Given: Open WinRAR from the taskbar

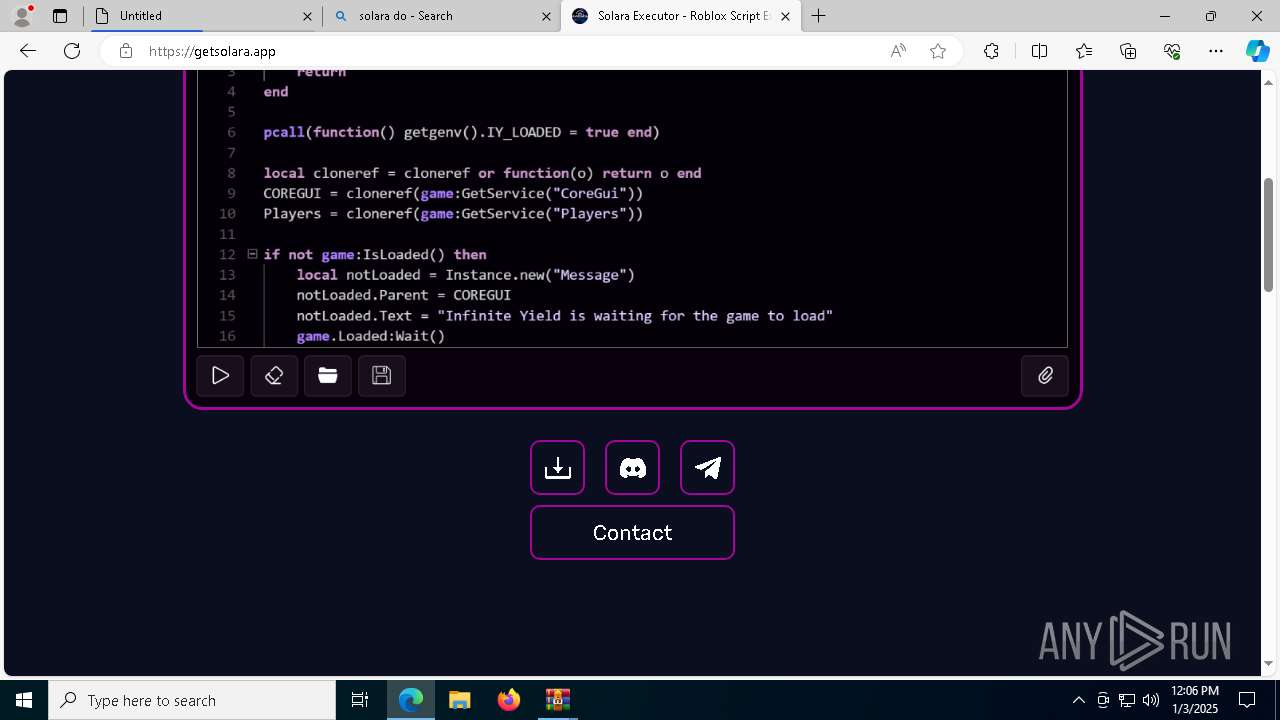Looking at the screenshot, I should (557, 700).
